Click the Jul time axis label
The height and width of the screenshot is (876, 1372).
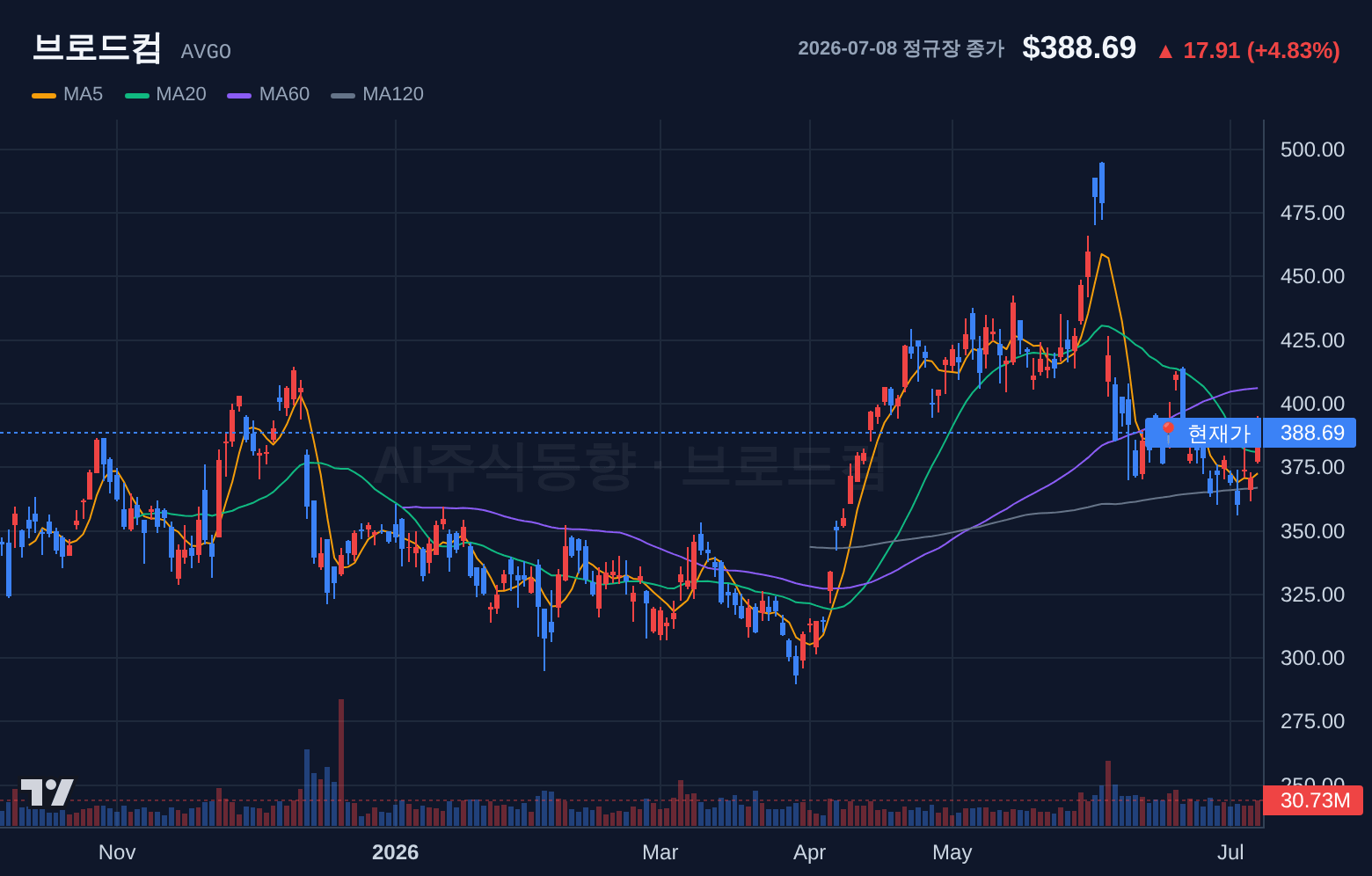click(1230, 852)
